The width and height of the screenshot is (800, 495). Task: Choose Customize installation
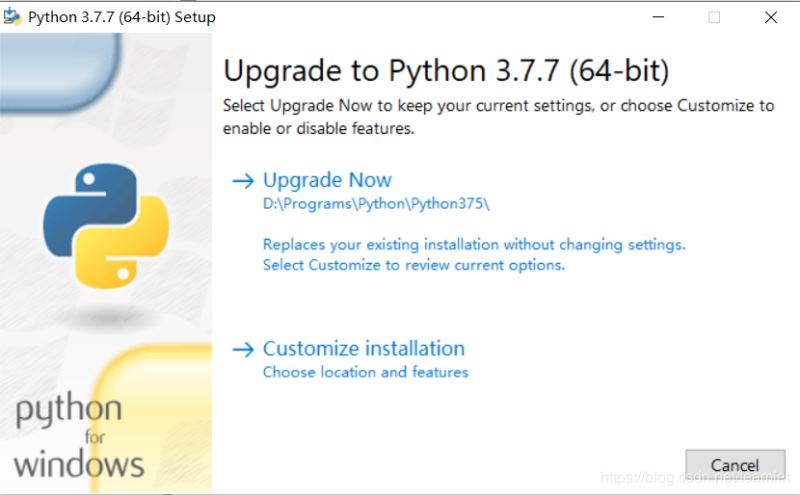(x=363, y=349)
